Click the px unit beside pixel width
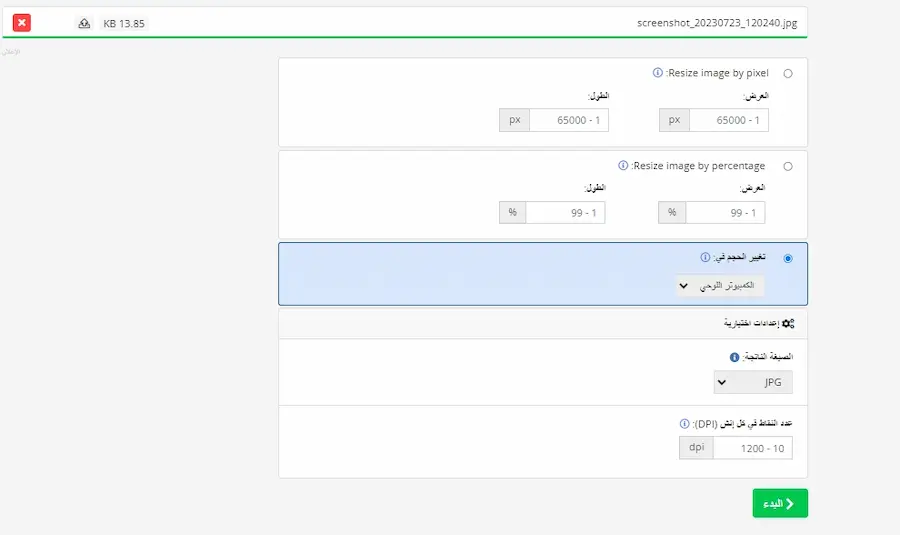Screen dimensions: 900x535 tap(674, 120)
